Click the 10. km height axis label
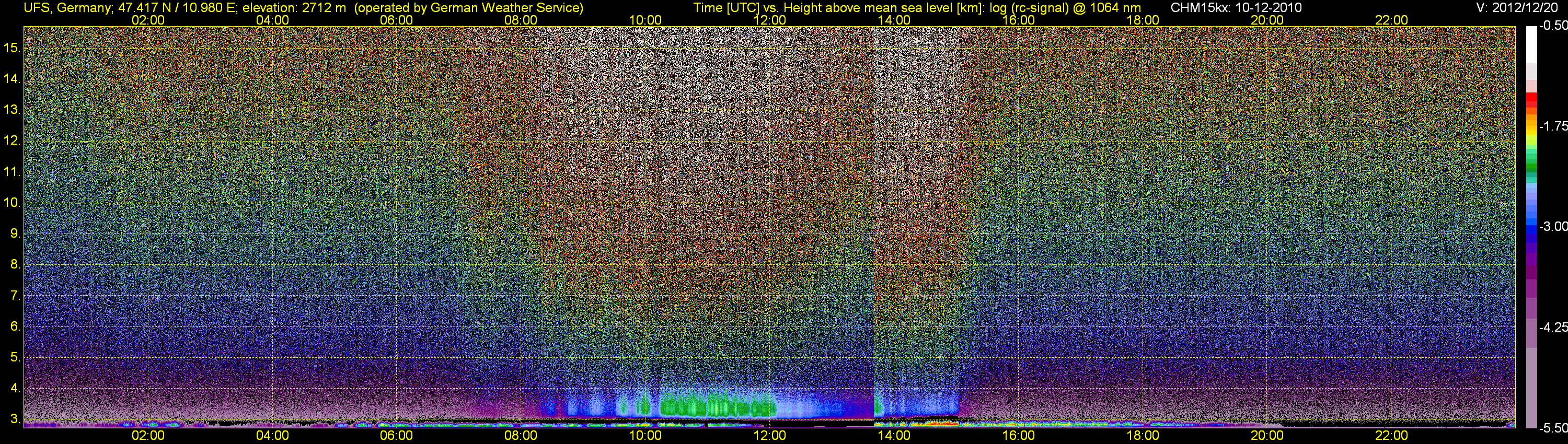Viewport: 1568px width, 444px height. [12, 203]
